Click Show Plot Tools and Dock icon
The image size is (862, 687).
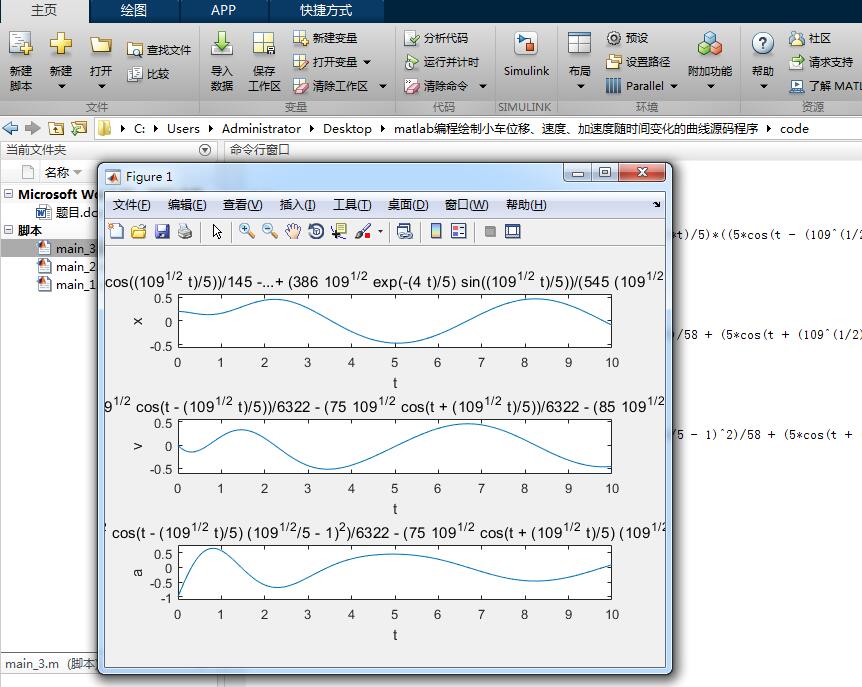click(512, 231)
